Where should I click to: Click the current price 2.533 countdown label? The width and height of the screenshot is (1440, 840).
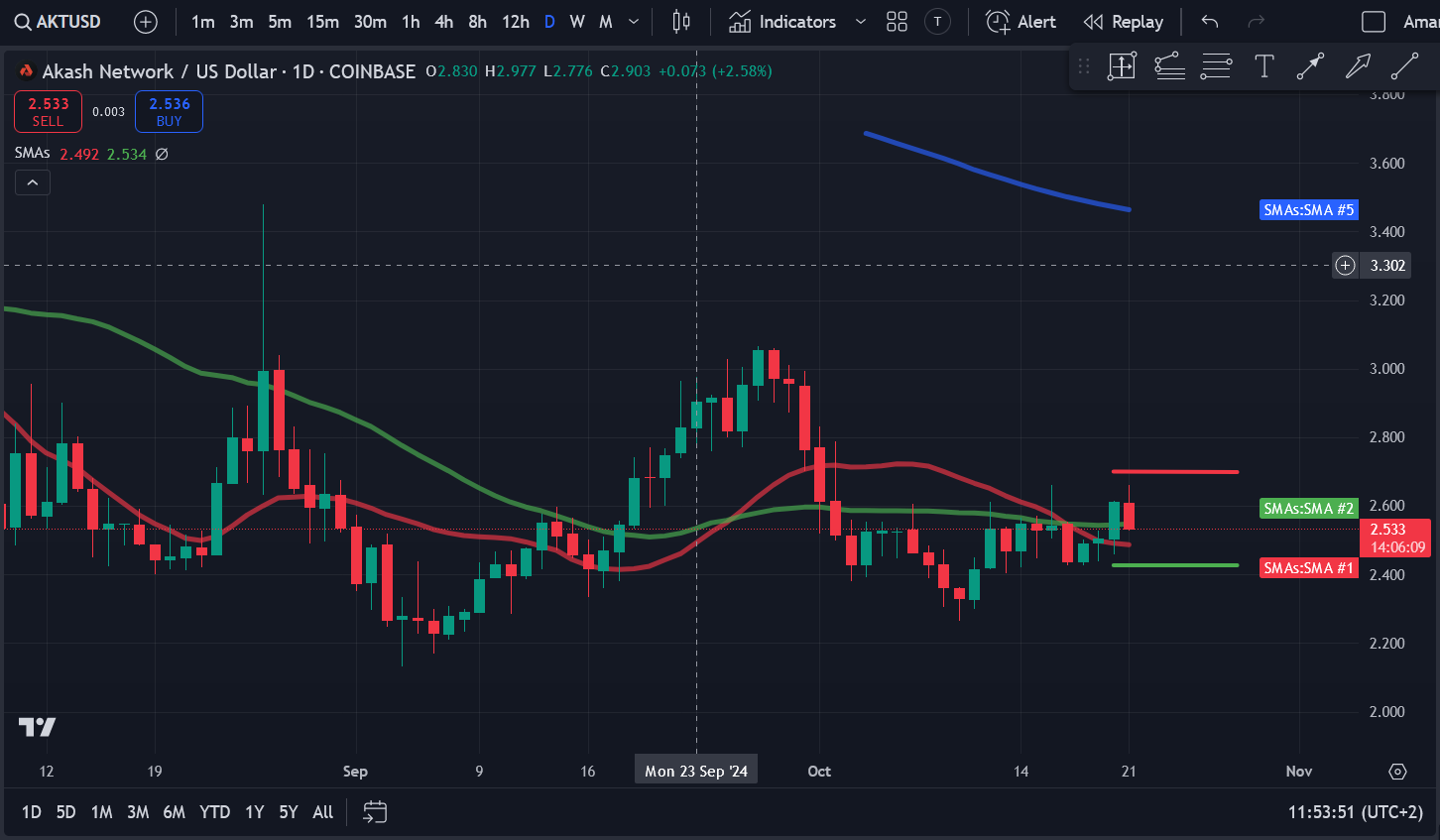pos(1397,538)
